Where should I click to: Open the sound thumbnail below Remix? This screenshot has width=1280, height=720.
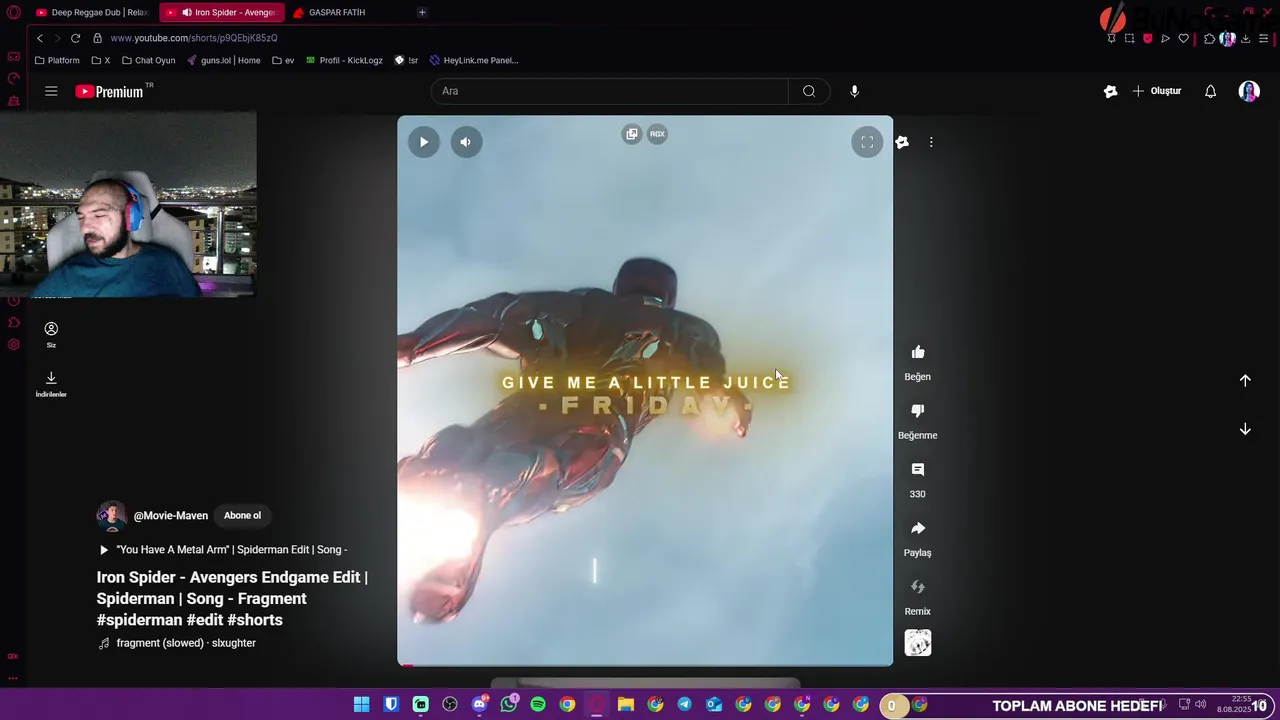point(918,643)
